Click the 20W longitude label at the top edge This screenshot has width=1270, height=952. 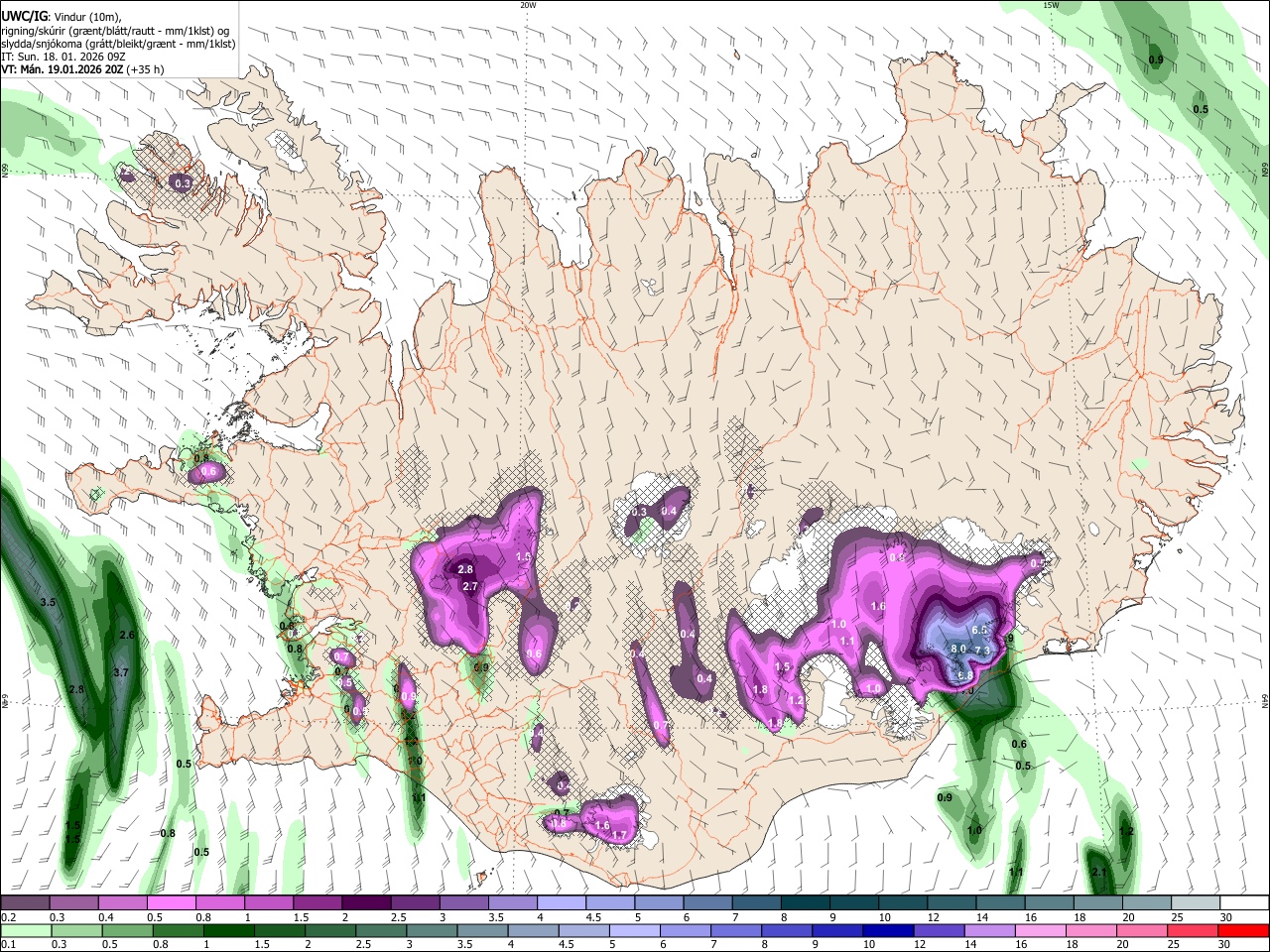click(528, 5)
